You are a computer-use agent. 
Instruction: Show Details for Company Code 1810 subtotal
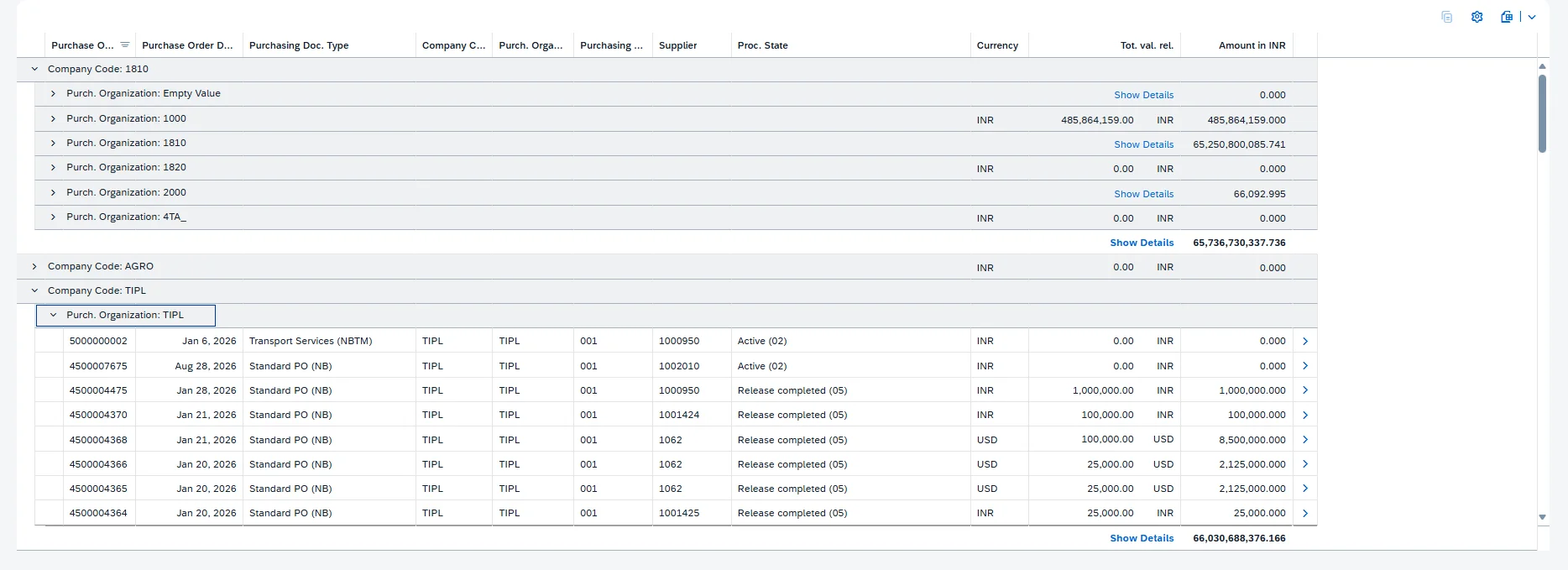pyautogui.click(x=1142, y=243)
